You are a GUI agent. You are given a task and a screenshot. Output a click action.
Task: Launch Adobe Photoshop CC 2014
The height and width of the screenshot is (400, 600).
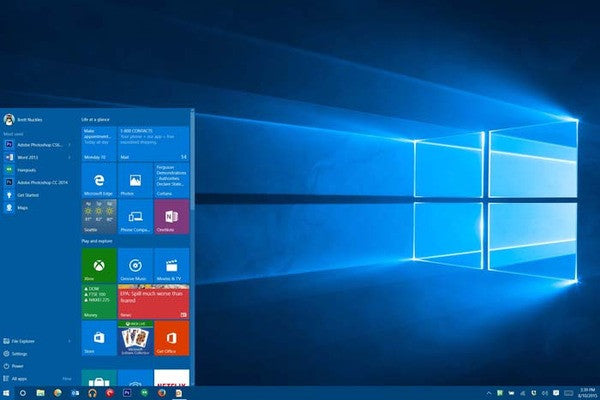(x=38, y=183)
